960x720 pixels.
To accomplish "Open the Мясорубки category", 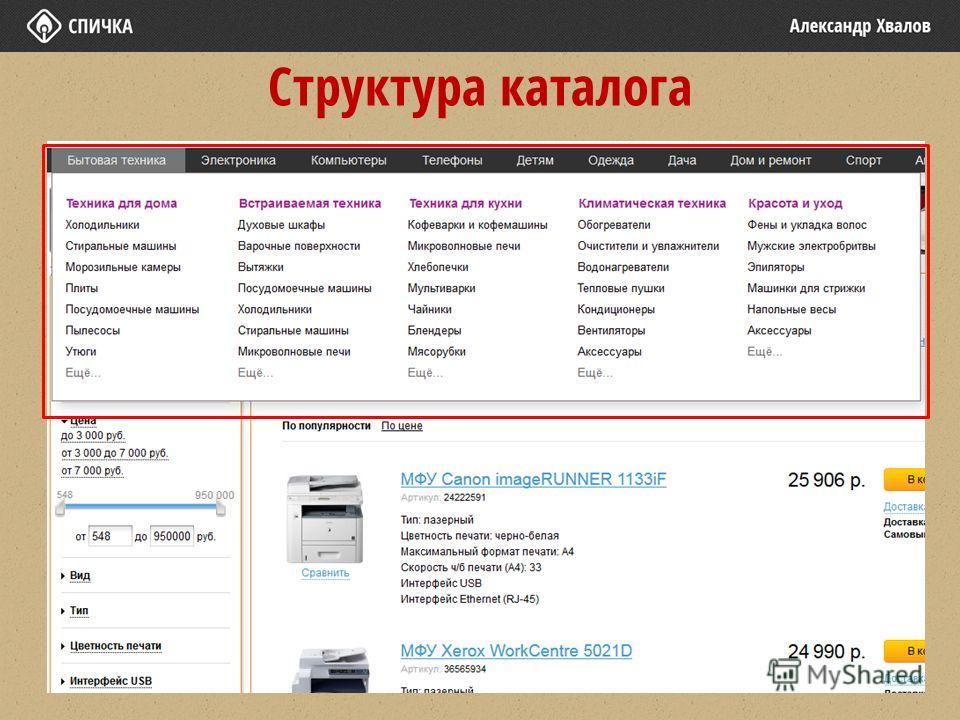I will tap(437, 351).
